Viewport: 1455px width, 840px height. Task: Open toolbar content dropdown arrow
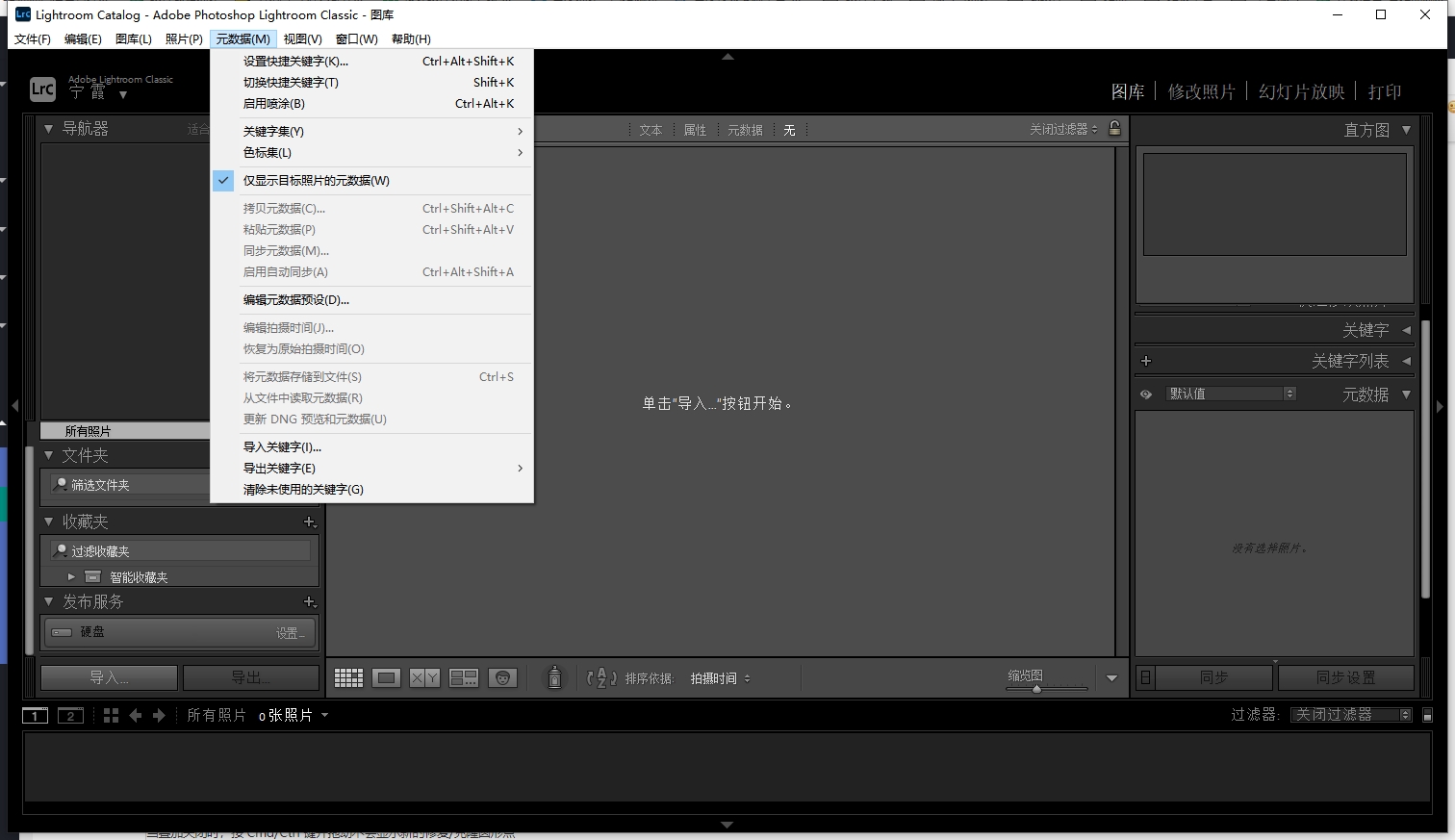pyautogui.click(x=1111, y=678)
